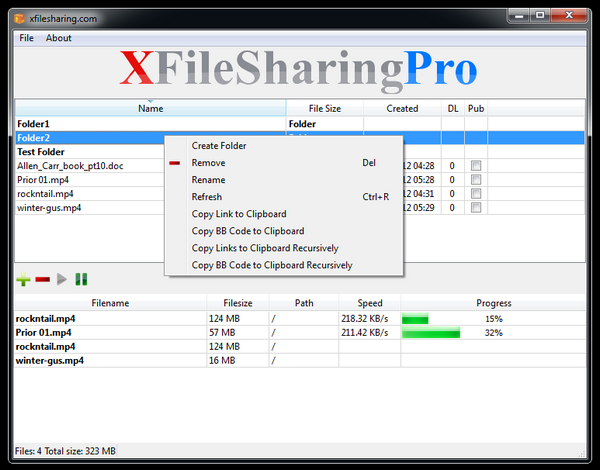
Task: Select Copy Link to Clipboard
Action: point(284,214)
